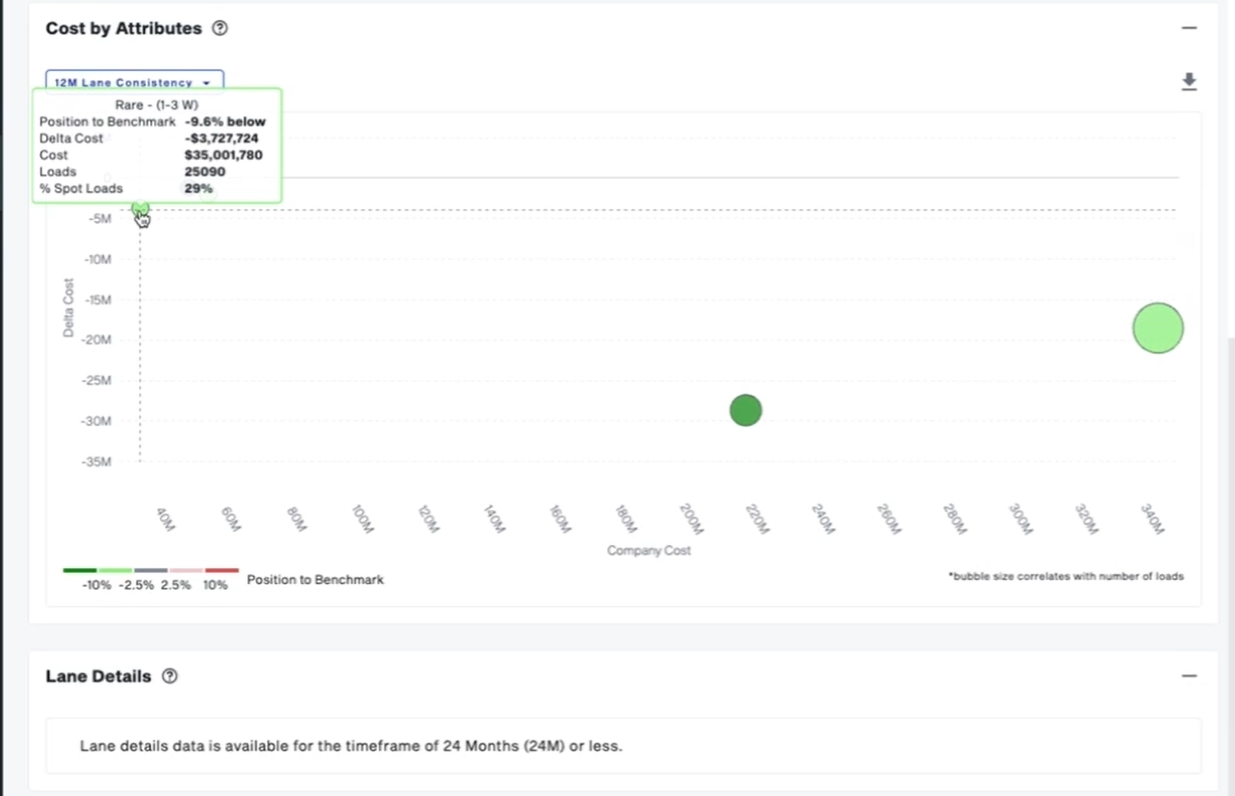1235x796 pixels.
Task: Collapse the Lane Details panel
Action: click(x=1189, y=676)
